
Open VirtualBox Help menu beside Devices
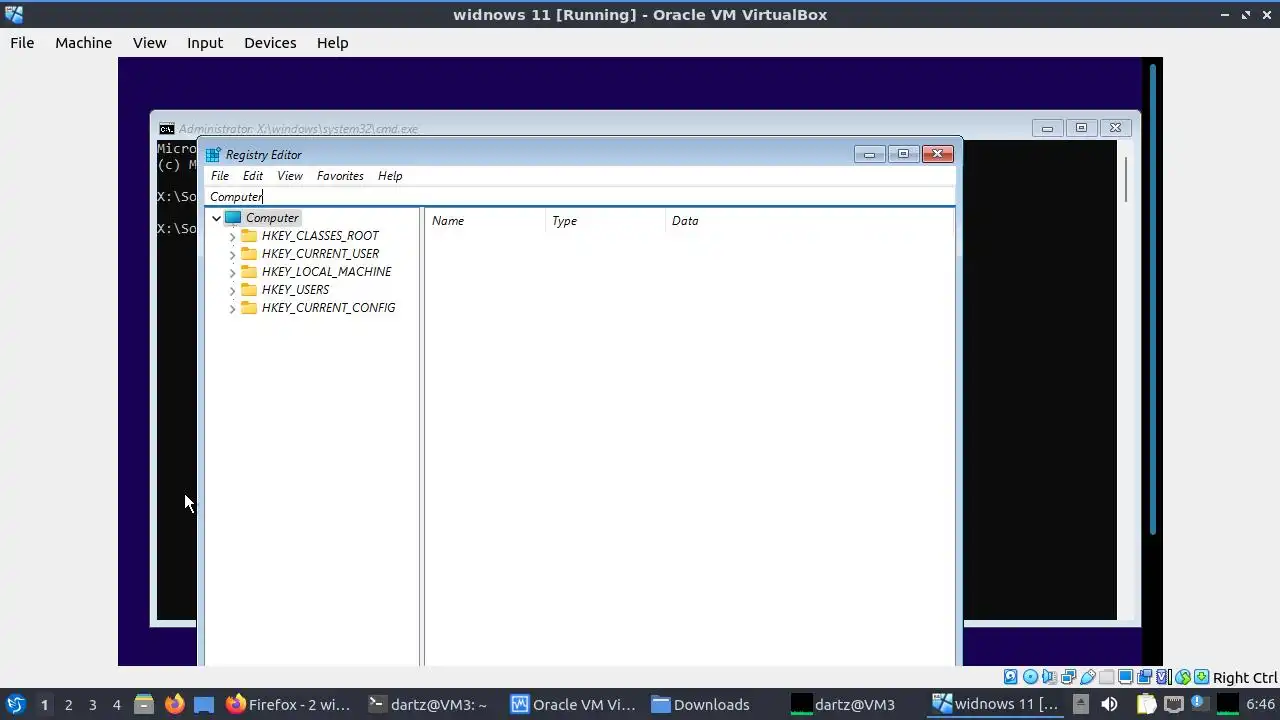click(x=332, y=43)
